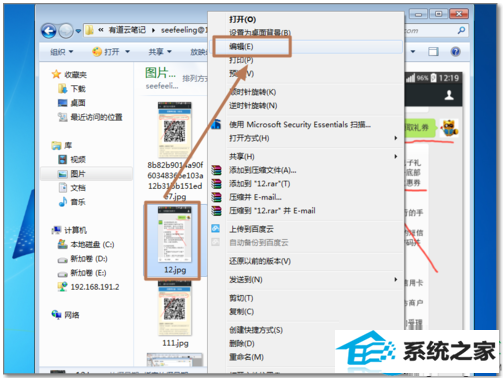The image size is (504, 378).
Task: Click the search magnifier icon
Action: click(x=461, y=30)
